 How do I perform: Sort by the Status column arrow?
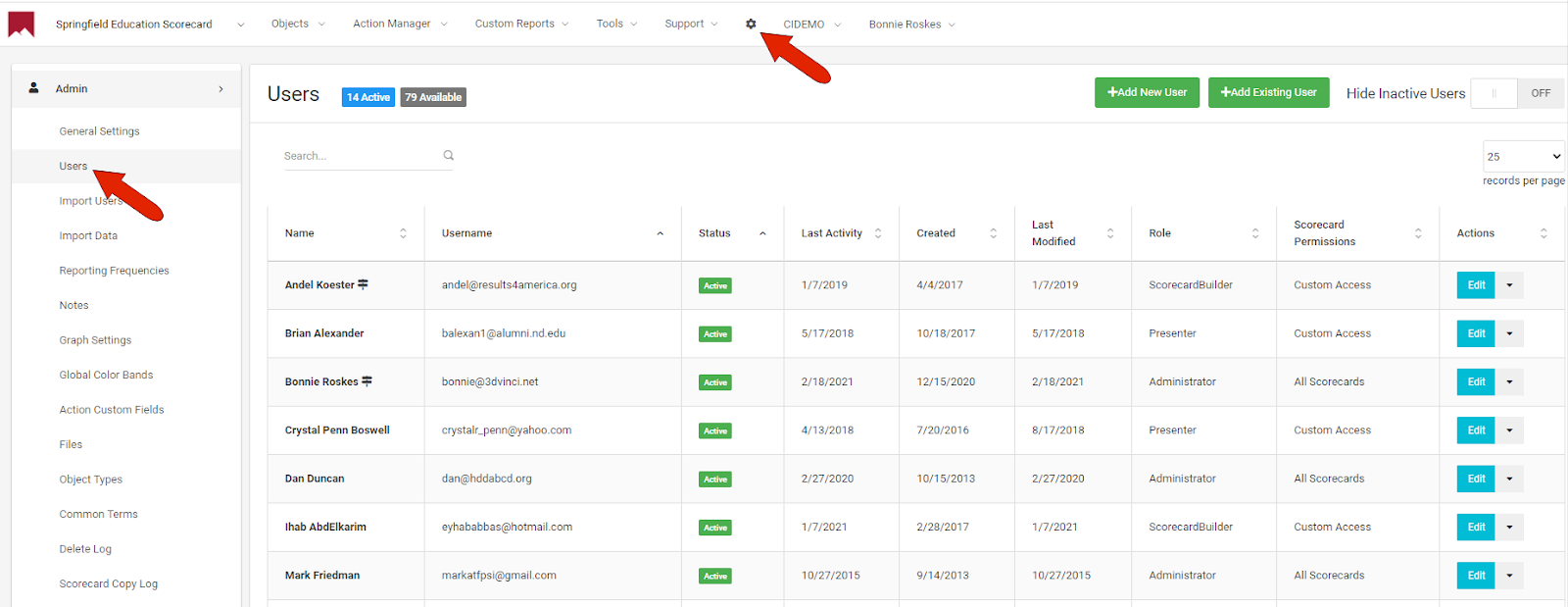(x=762, y=233)
